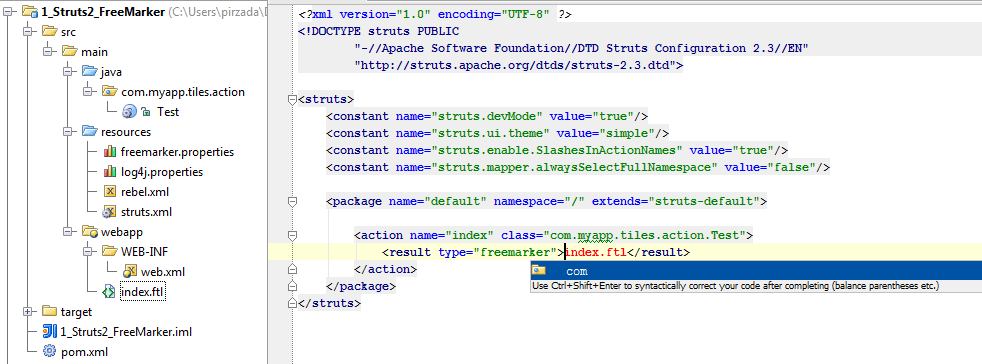Click the main folder icon
The image size is (982, 364).
[69, 51]
